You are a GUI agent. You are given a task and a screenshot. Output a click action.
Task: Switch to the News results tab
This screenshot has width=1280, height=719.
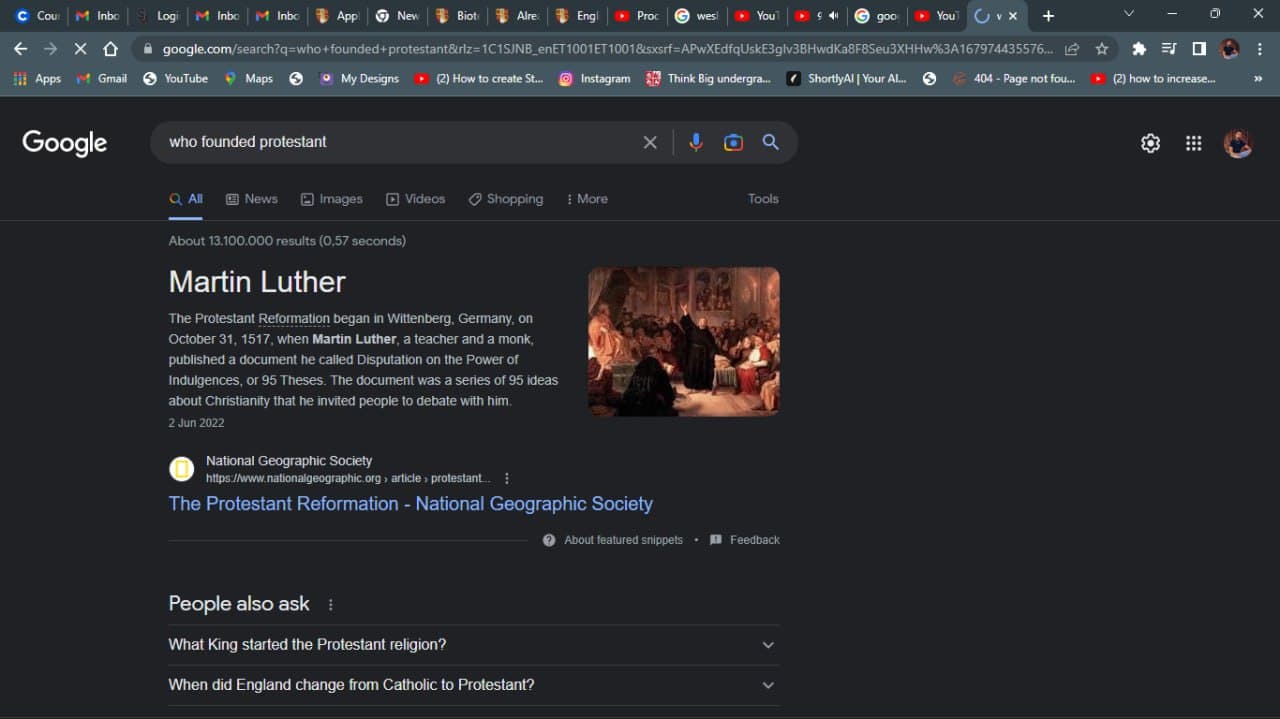[x=252, y=199]
